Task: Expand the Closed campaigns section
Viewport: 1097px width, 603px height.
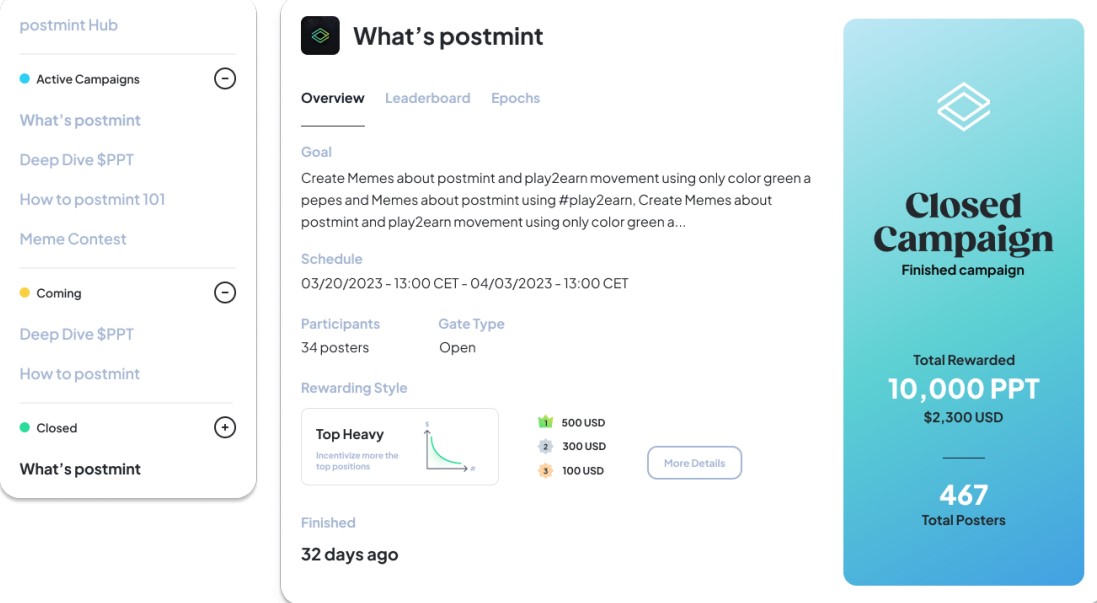Action: [225, 428]
